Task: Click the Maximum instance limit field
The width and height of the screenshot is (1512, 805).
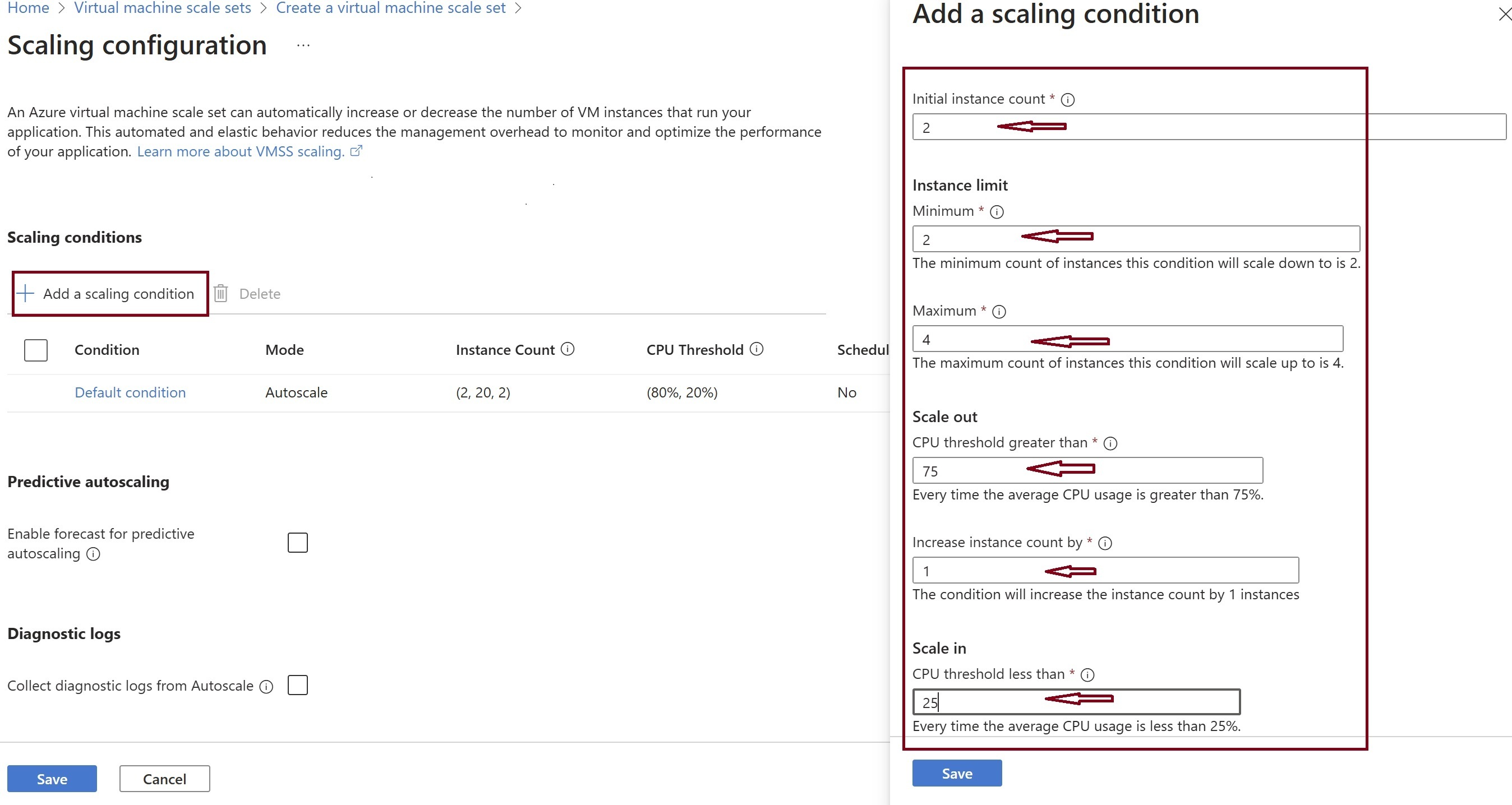Action: point(1127,339)
